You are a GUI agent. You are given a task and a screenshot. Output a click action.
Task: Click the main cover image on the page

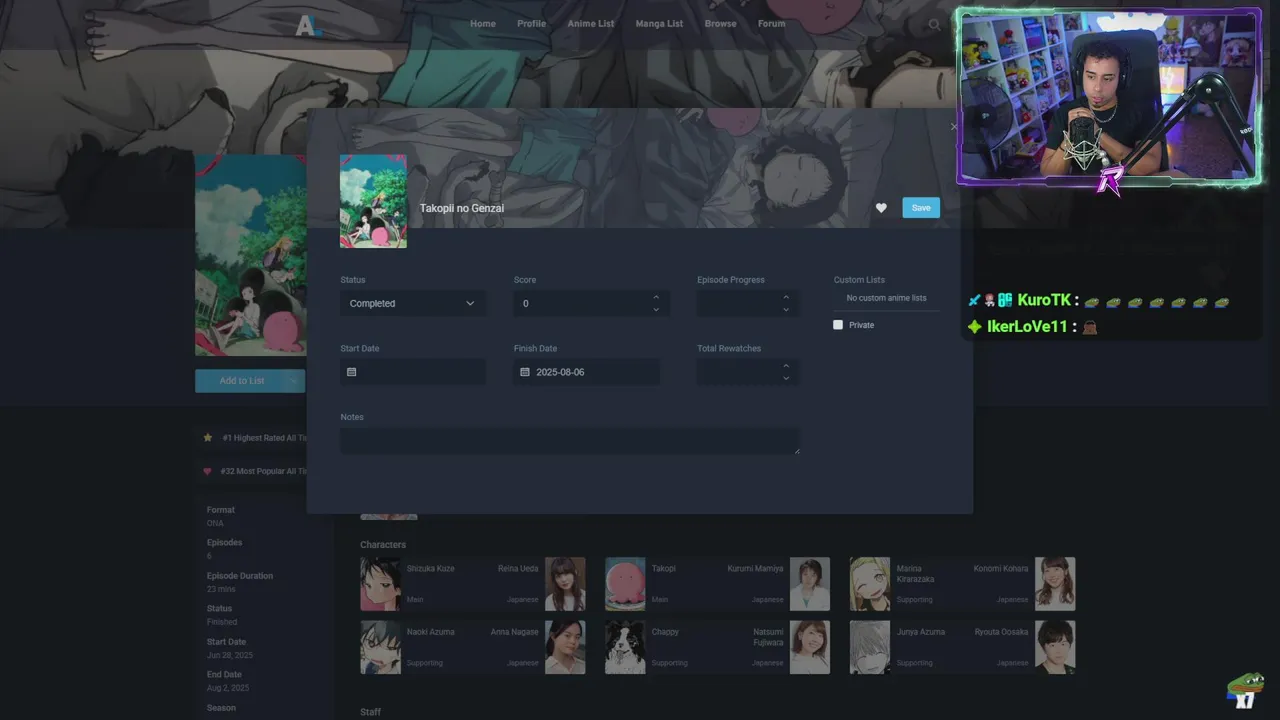point(251,255)
